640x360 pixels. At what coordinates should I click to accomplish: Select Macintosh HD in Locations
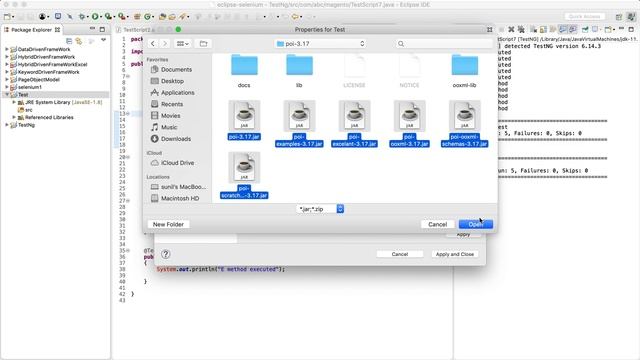(180, 198)
